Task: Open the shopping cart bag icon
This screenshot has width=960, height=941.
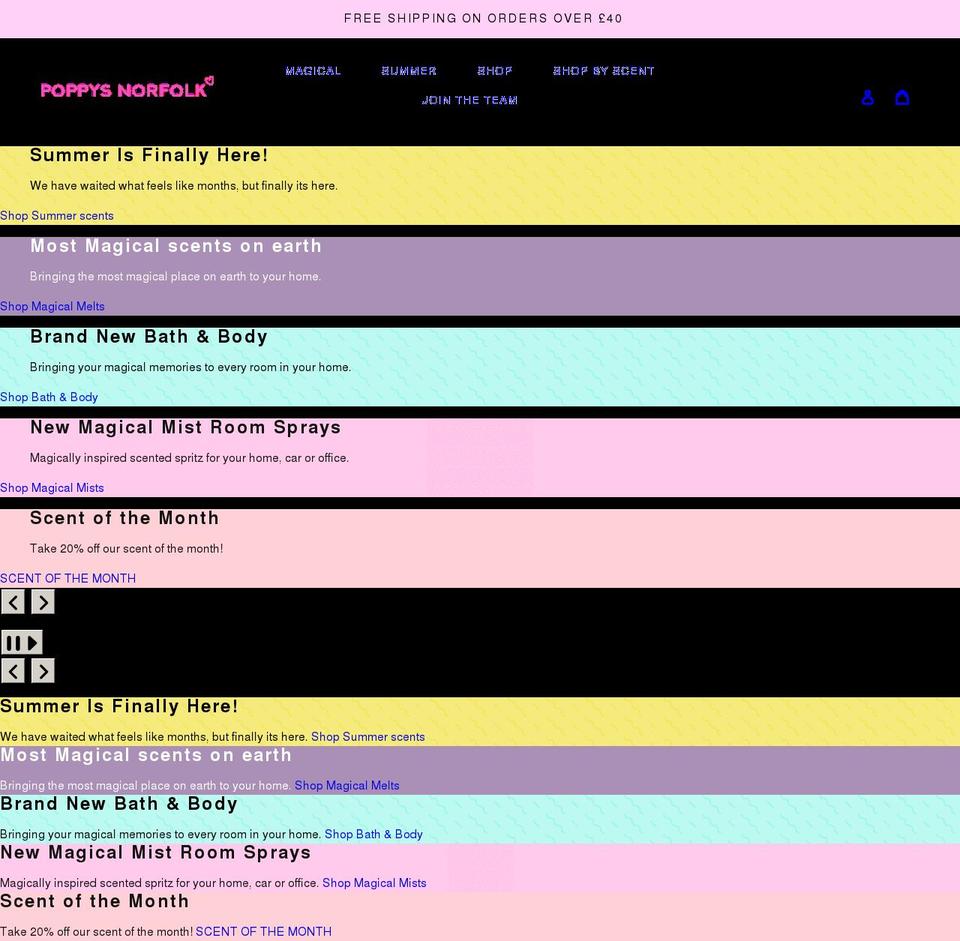Action: pos(902,97)
